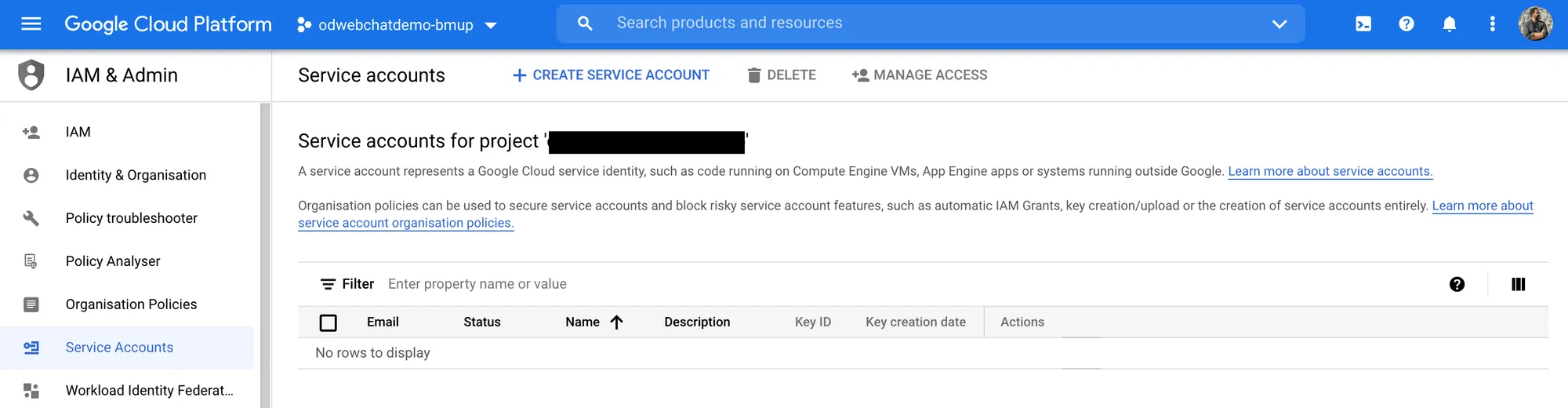Click the table filter help icon

[x=1457, y=284]
